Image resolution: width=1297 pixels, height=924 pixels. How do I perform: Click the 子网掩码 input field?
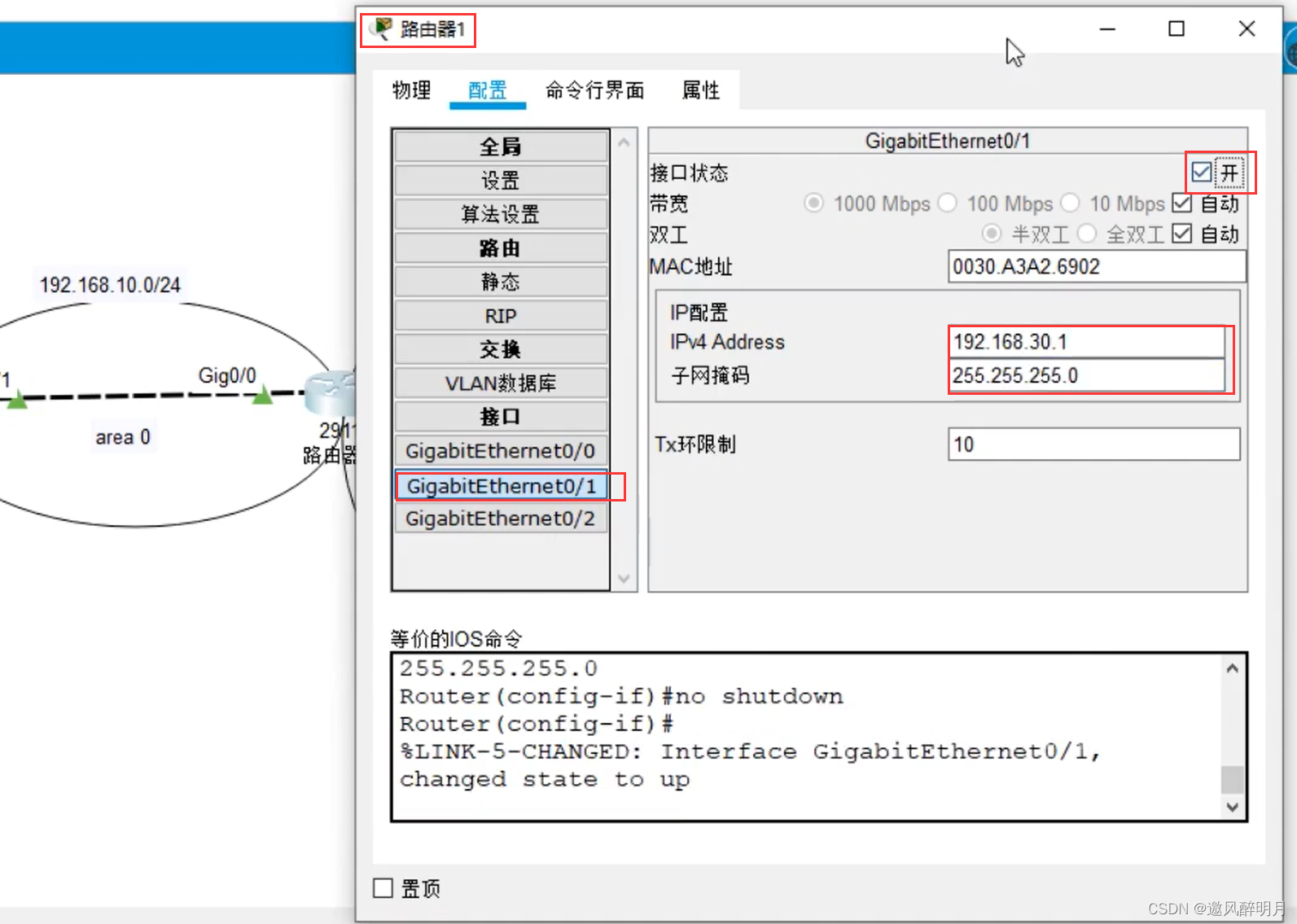pos(1087,375)
